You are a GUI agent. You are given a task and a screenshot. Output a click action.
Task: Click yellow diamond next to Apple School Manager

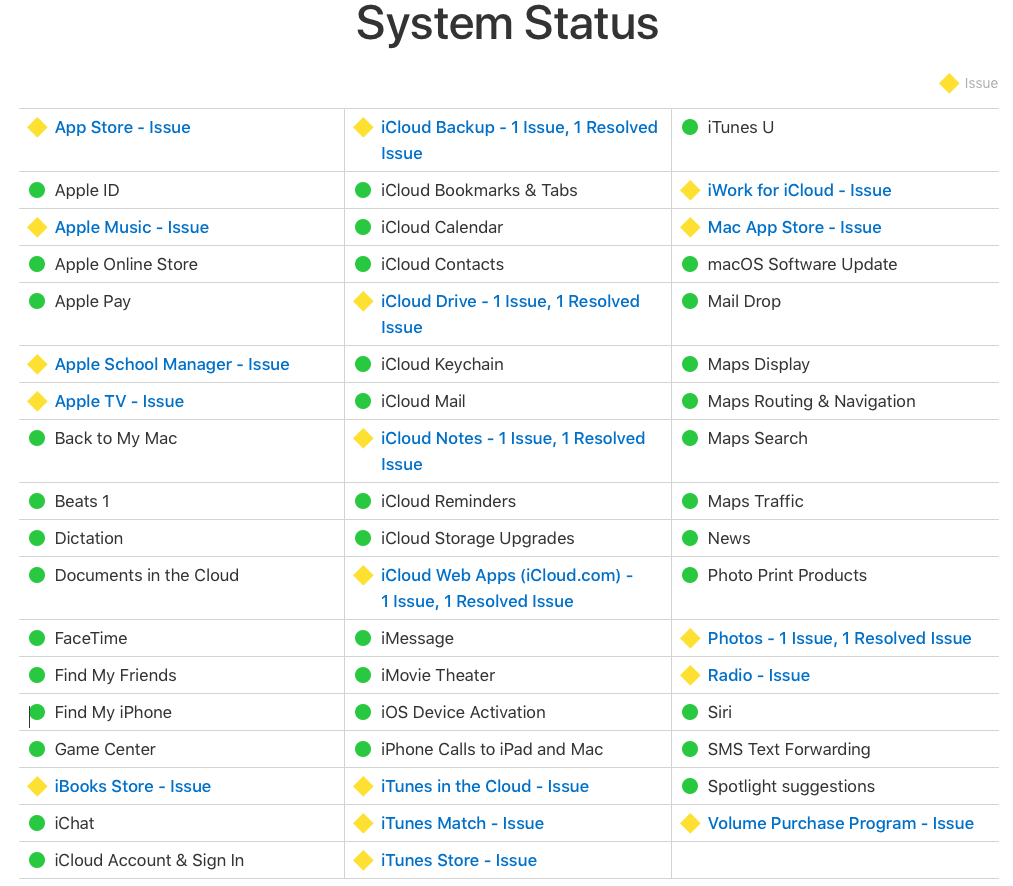coord(37,364)
